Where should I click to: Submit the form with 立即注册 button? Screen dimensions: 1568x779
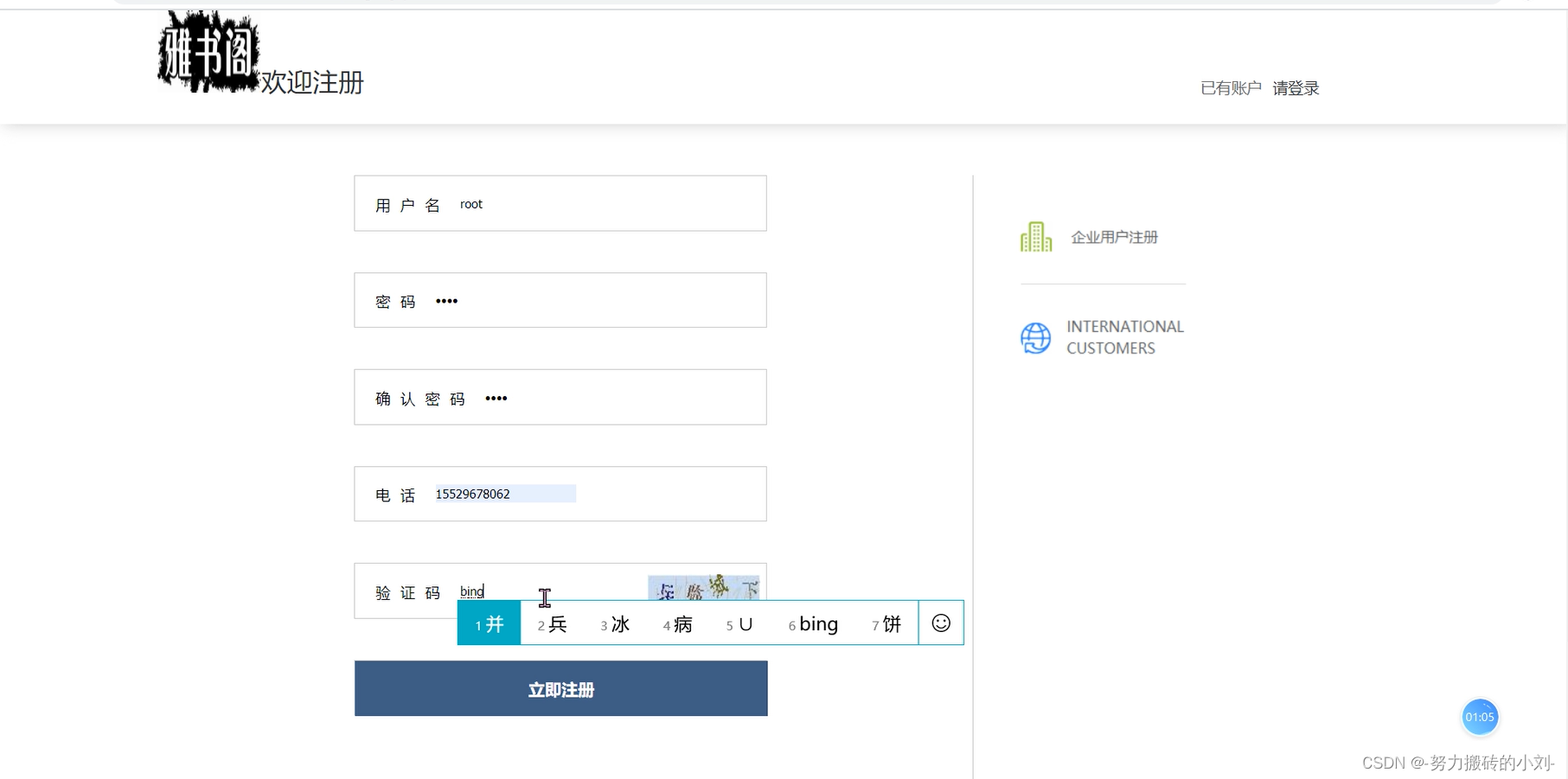[560, 688]
